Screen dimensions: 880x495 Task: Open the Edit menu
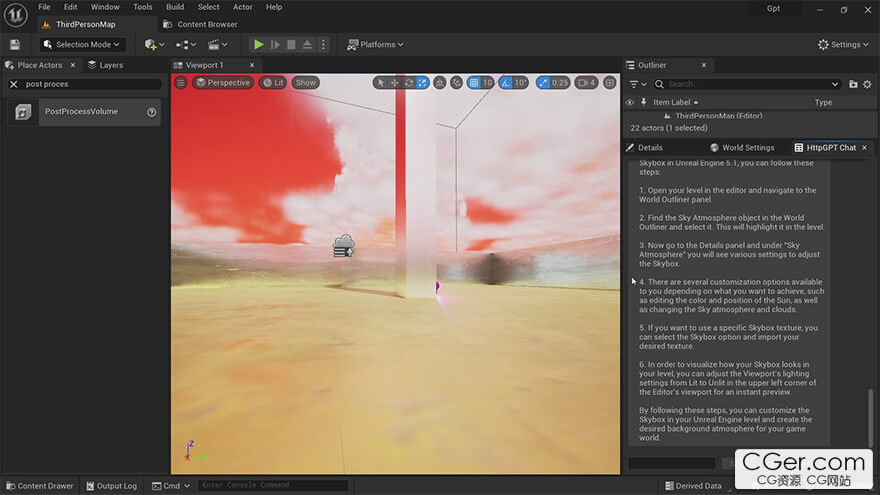coord(71,7)
